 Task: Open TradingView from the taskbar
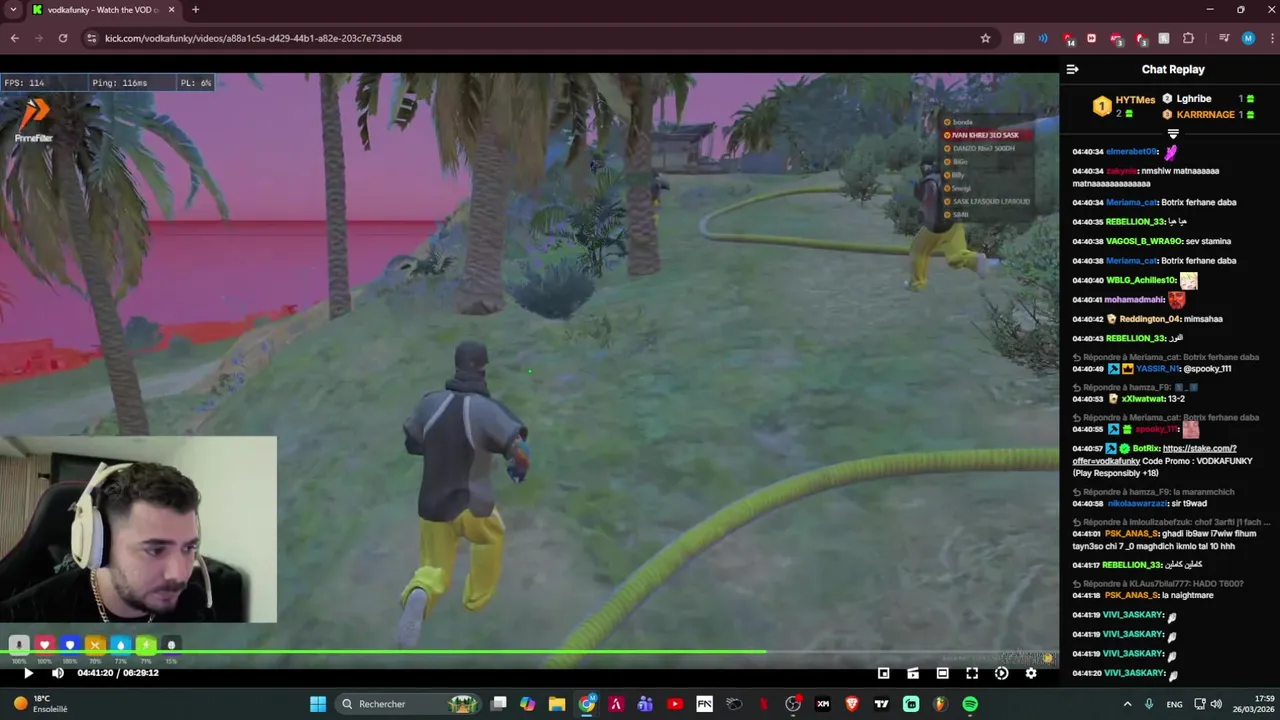(x=881, y=704)
